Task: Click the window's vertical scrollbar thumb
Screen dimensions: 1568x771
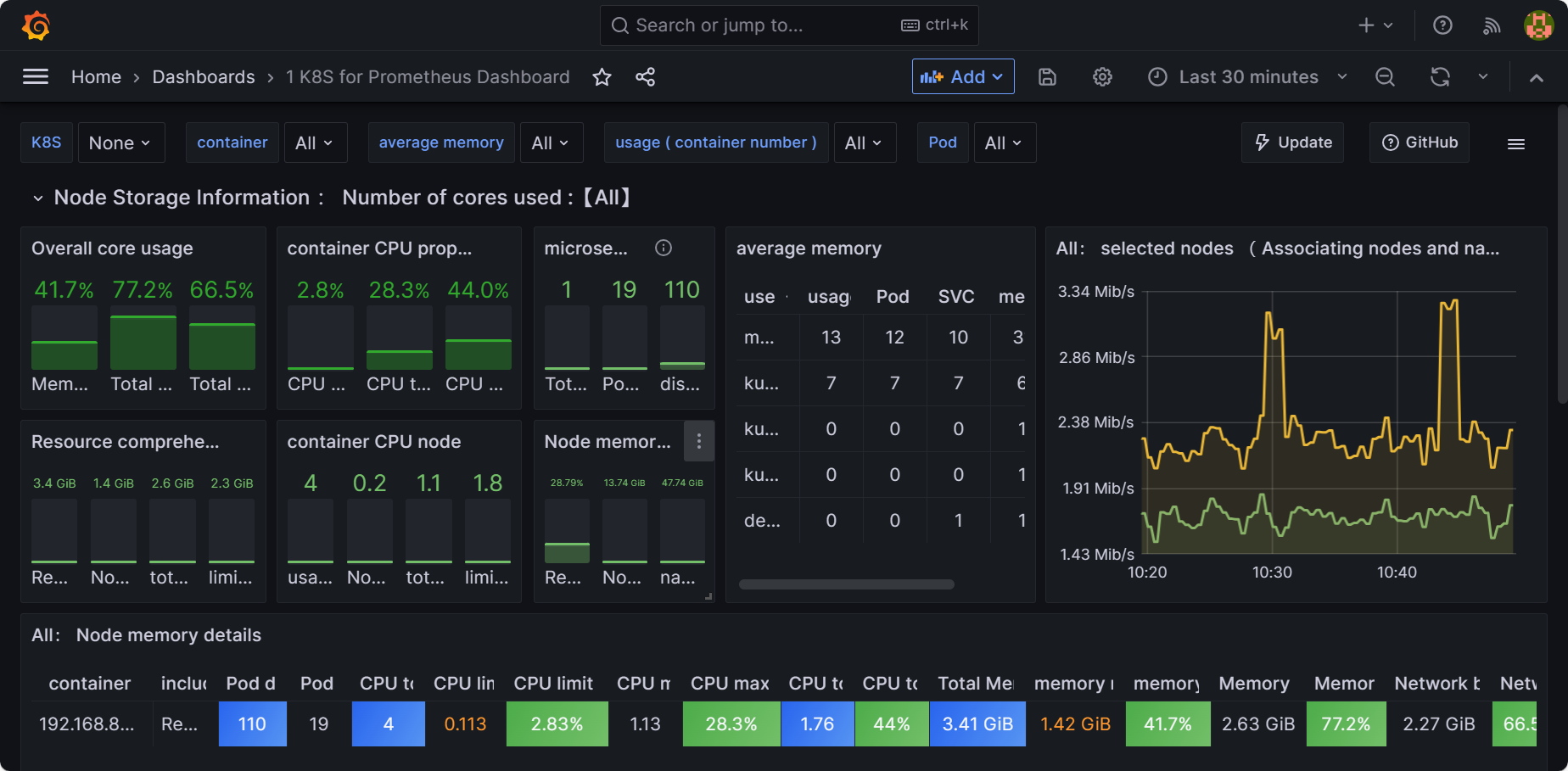Action: [x=1562, y=254]
